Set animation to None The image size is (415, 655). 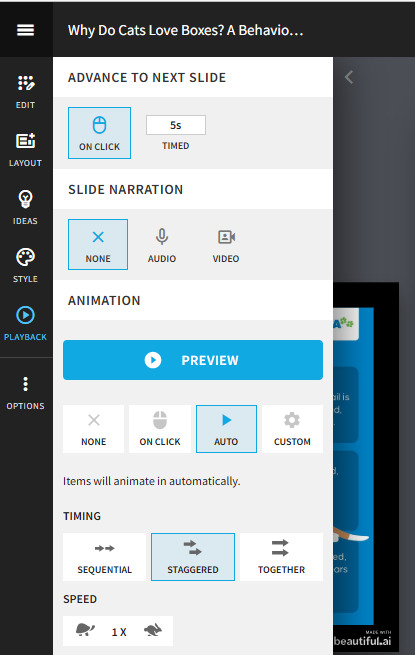coord(94,429)
